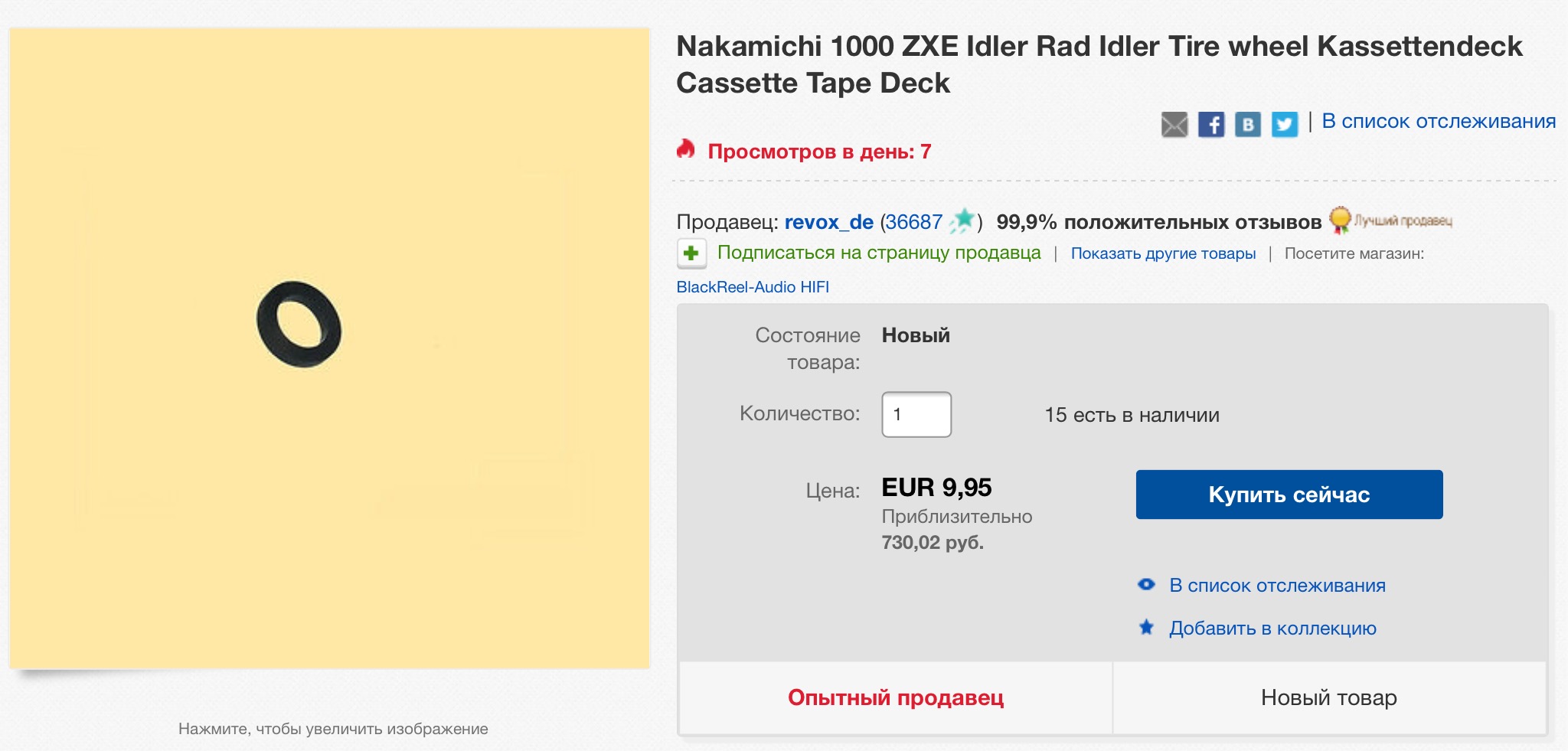Share the listing on Twitter

tap(1285, 124)
